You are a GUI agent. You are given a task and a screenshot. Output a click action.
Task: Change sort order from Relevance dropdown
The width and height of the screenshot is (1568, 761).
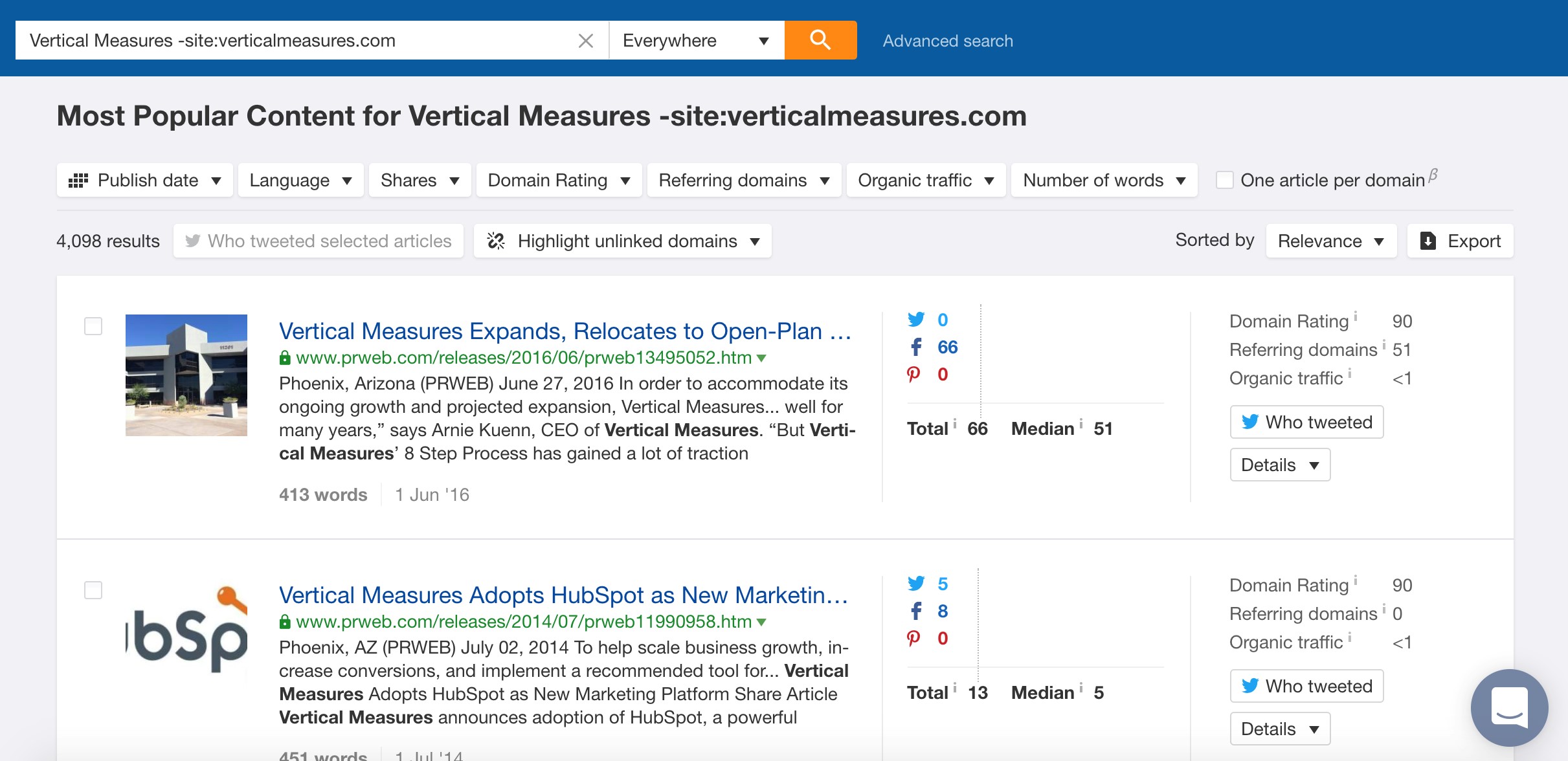(1331, 241)
